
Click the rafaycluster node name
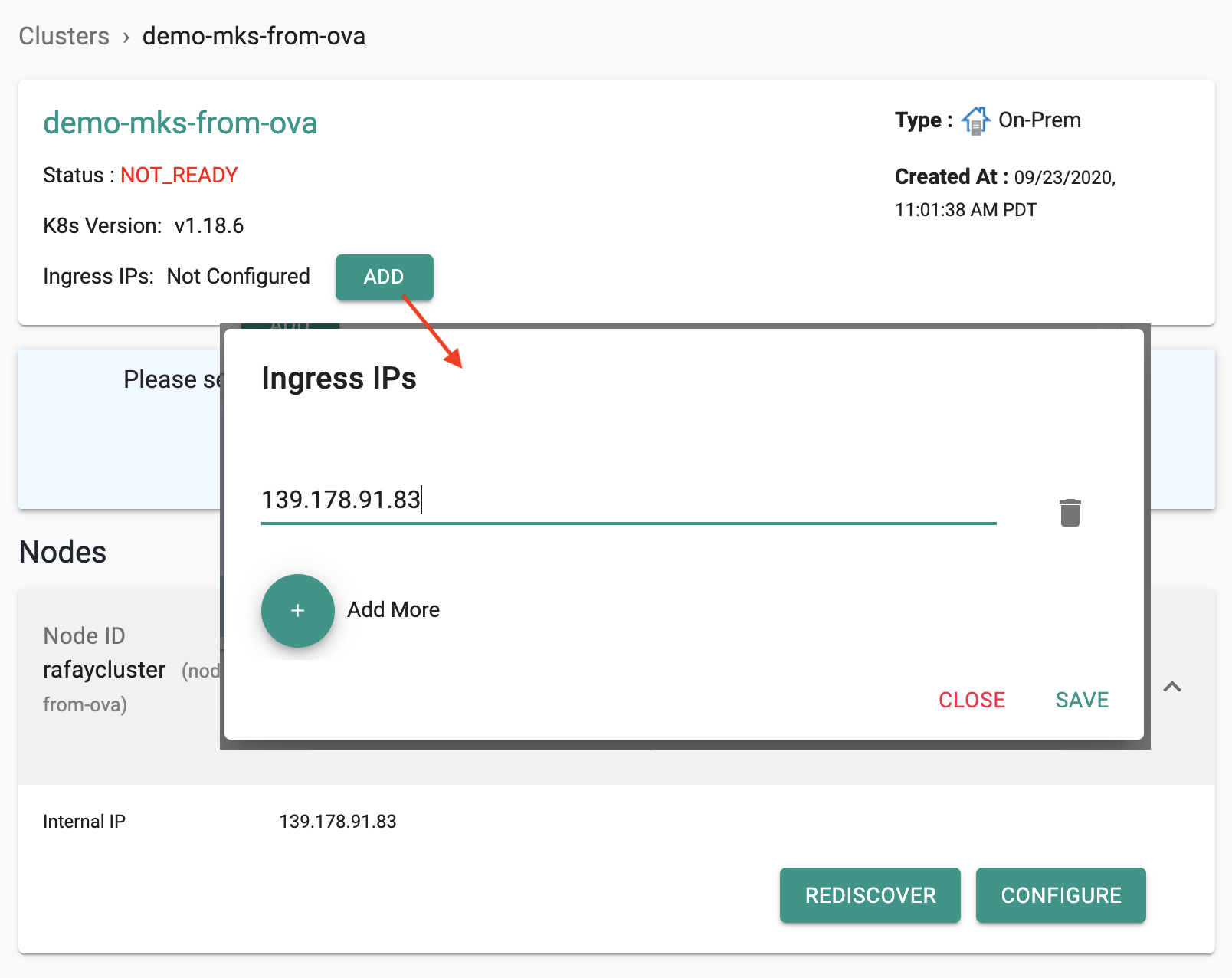click(x=104, y=670)
